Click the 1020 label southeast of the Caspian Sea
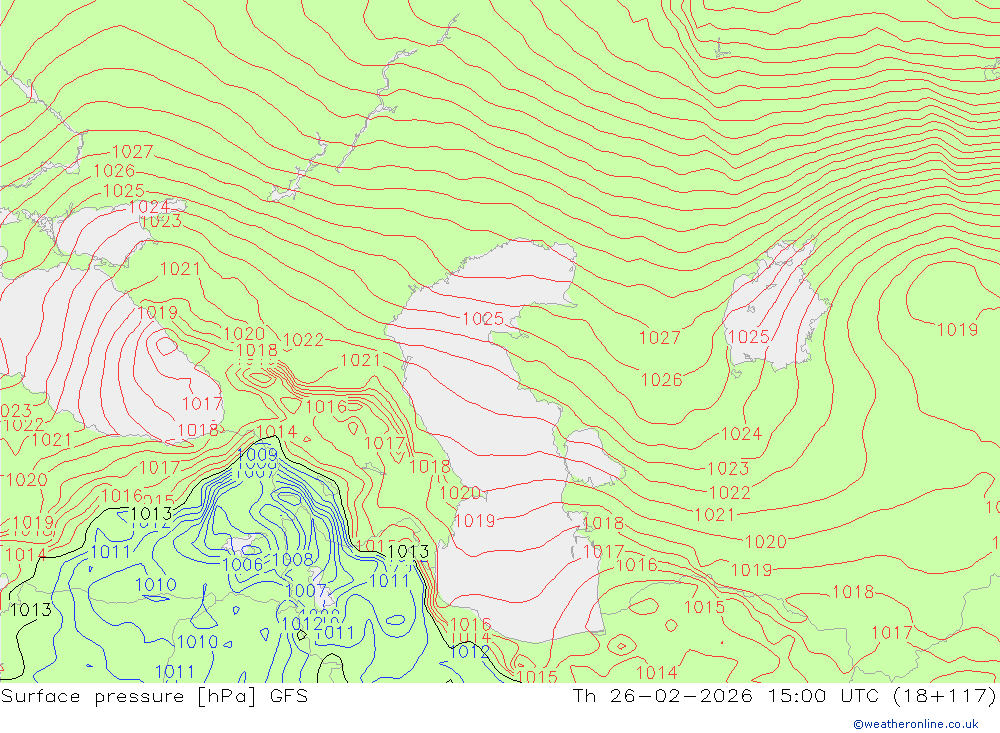 [766, 542]
